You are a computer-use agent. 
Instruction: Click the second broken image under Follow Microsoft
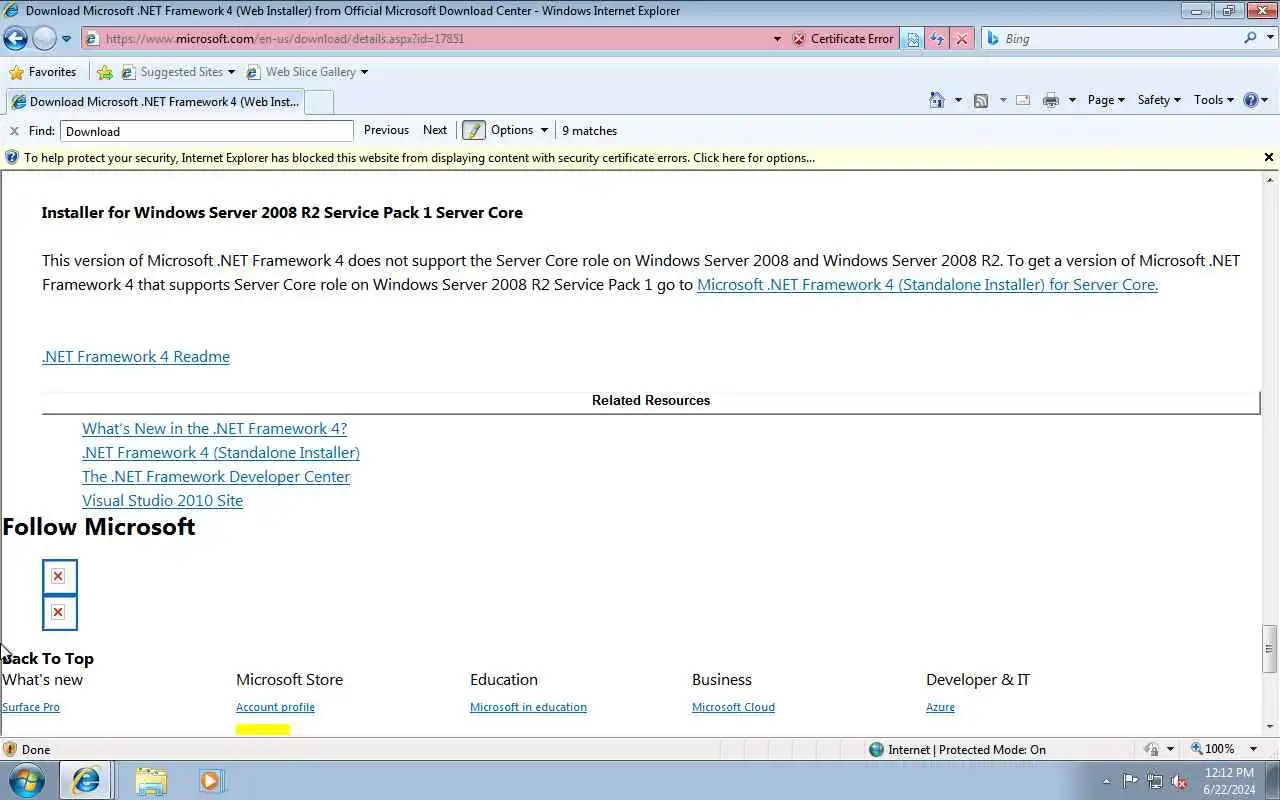(x=59, y=612)
